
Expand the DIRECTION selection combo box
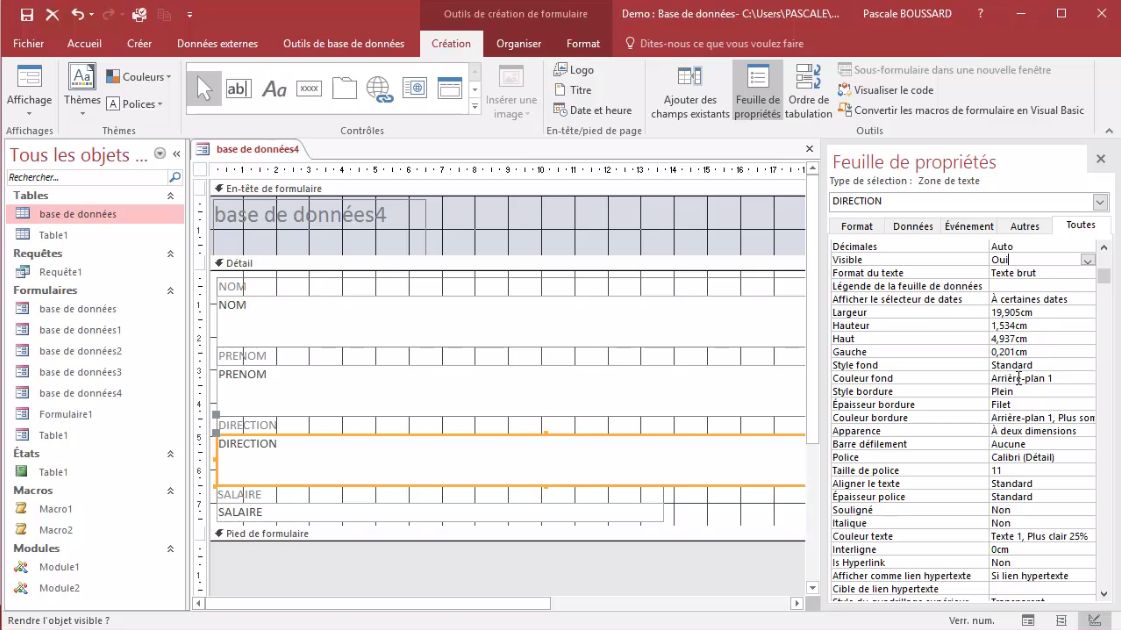pyautogui.click(x=1100, y=202)
